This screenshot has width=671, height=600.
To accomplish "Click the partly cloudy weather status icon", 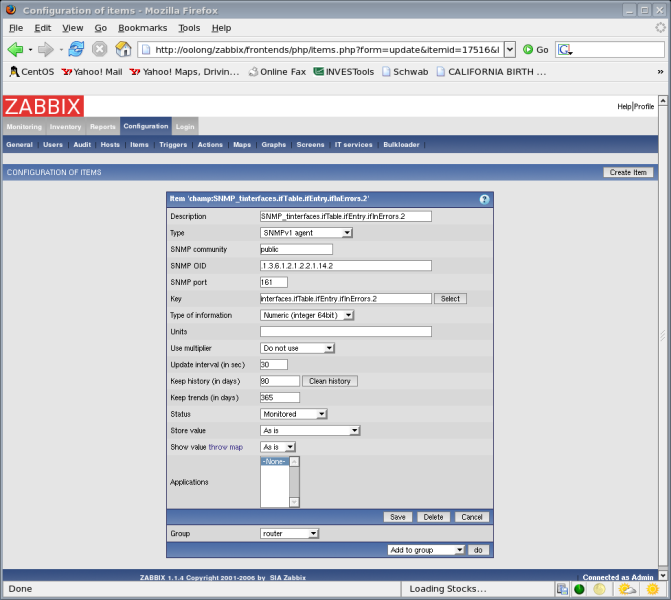I will [626, 589].
